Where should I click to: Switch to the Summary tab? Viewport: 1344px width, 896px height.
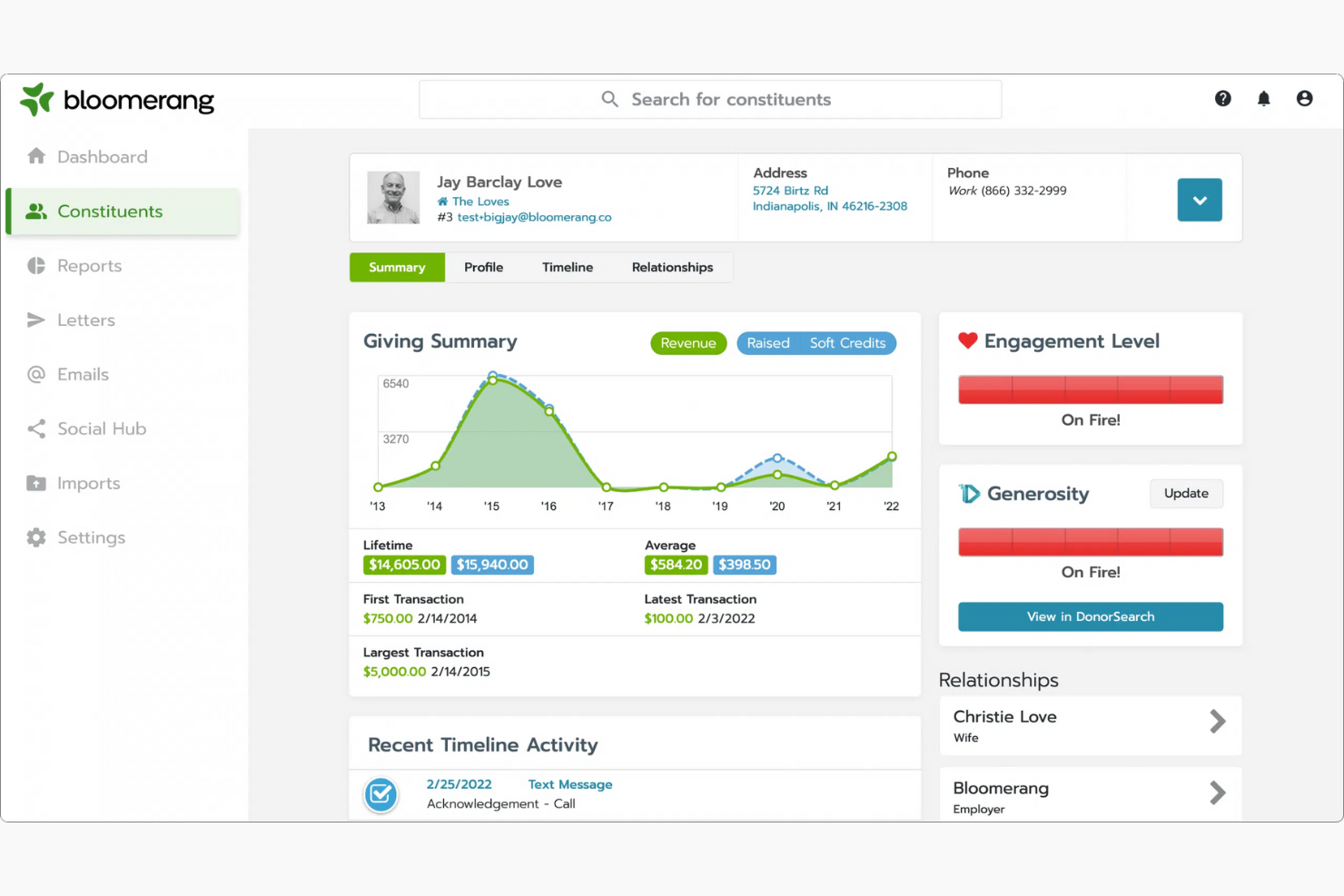tap(397, 267)
